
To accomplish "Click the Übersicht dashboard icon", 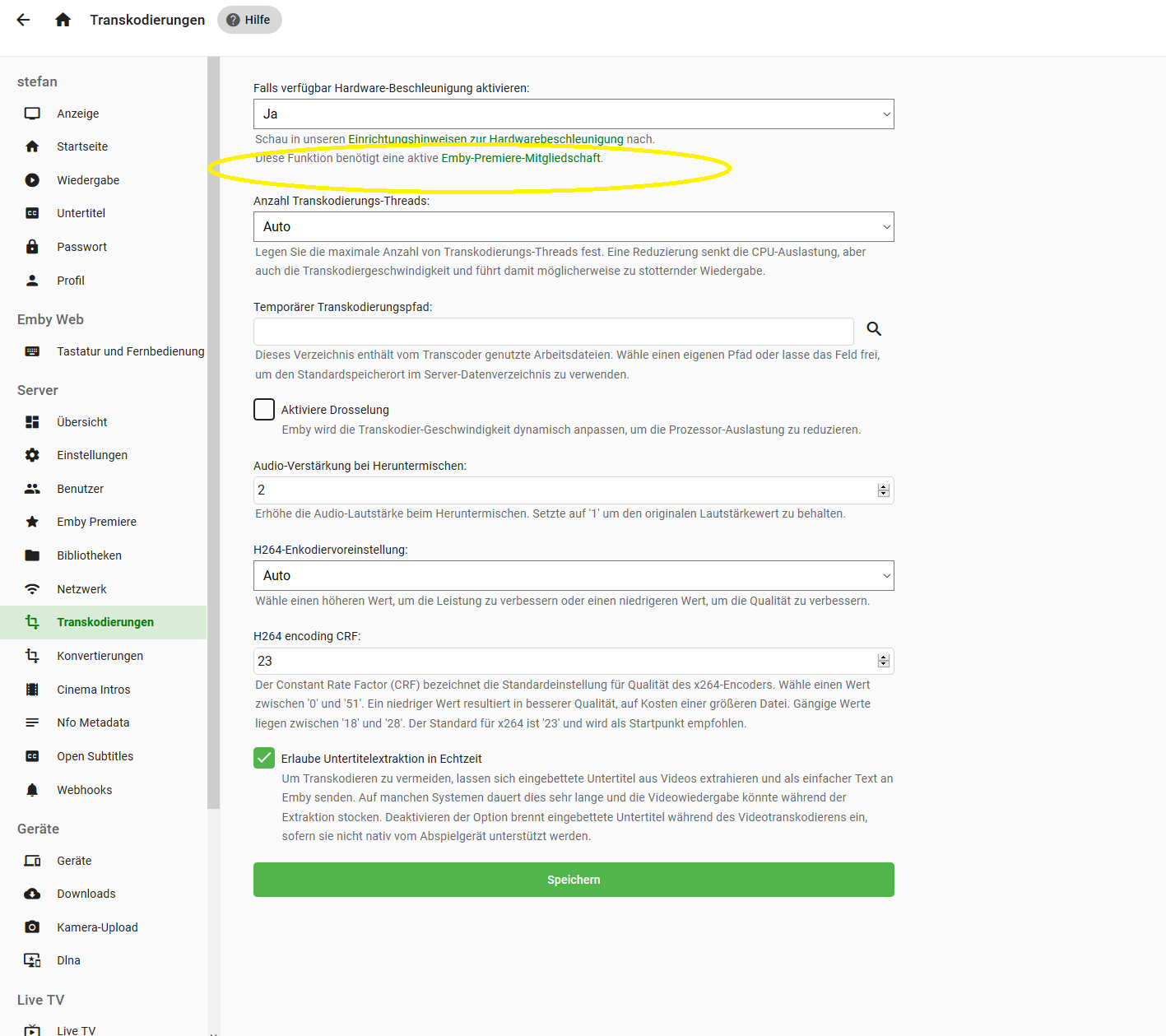I will click(32, 422).
